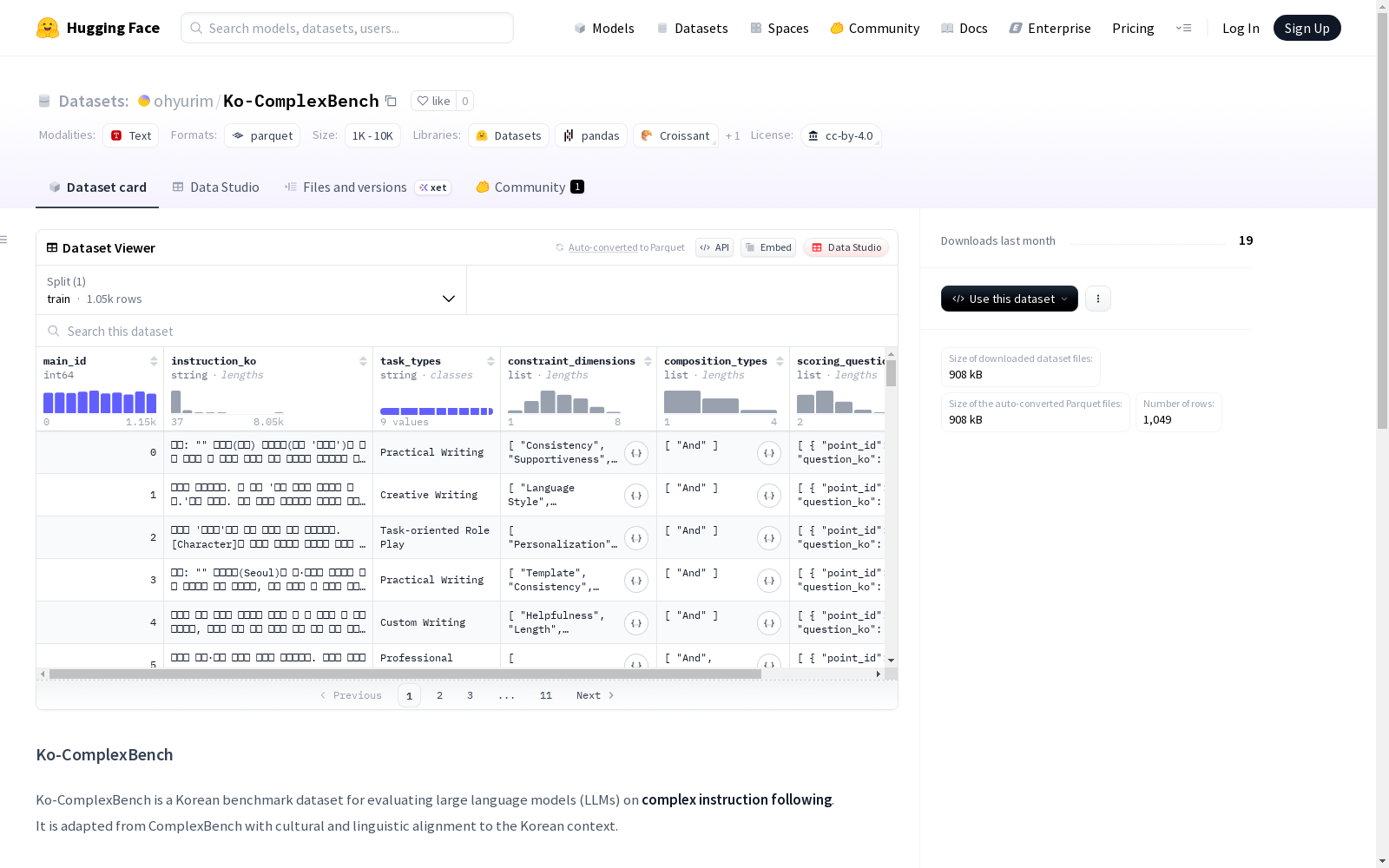The height and width of the screenshot is (868, 1389).
Task: Sort by task_types column
Action: click(x=490, y=361)
